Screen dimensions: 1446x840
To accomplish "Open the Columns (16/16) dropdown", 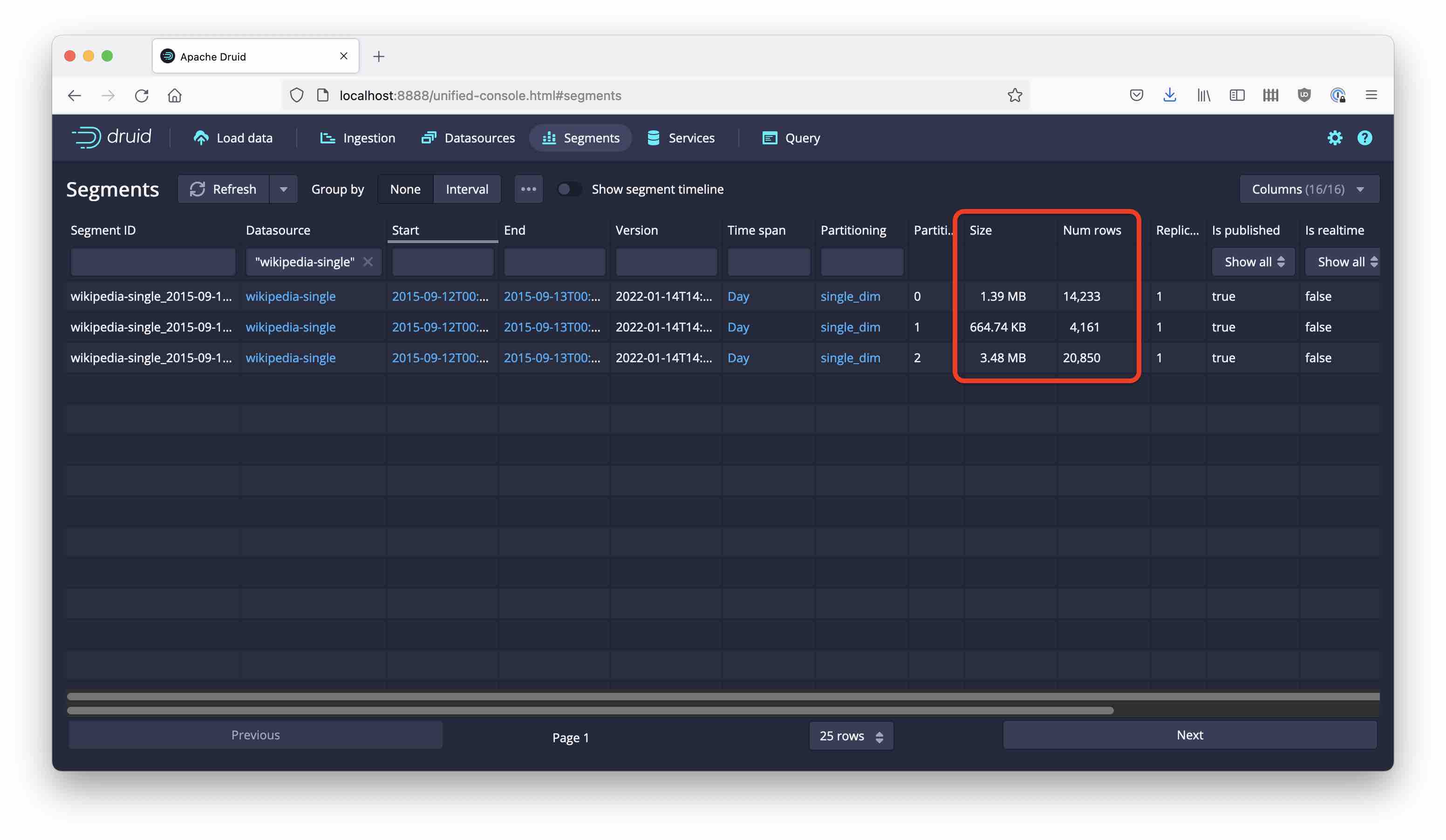I will pos(1309,189).
